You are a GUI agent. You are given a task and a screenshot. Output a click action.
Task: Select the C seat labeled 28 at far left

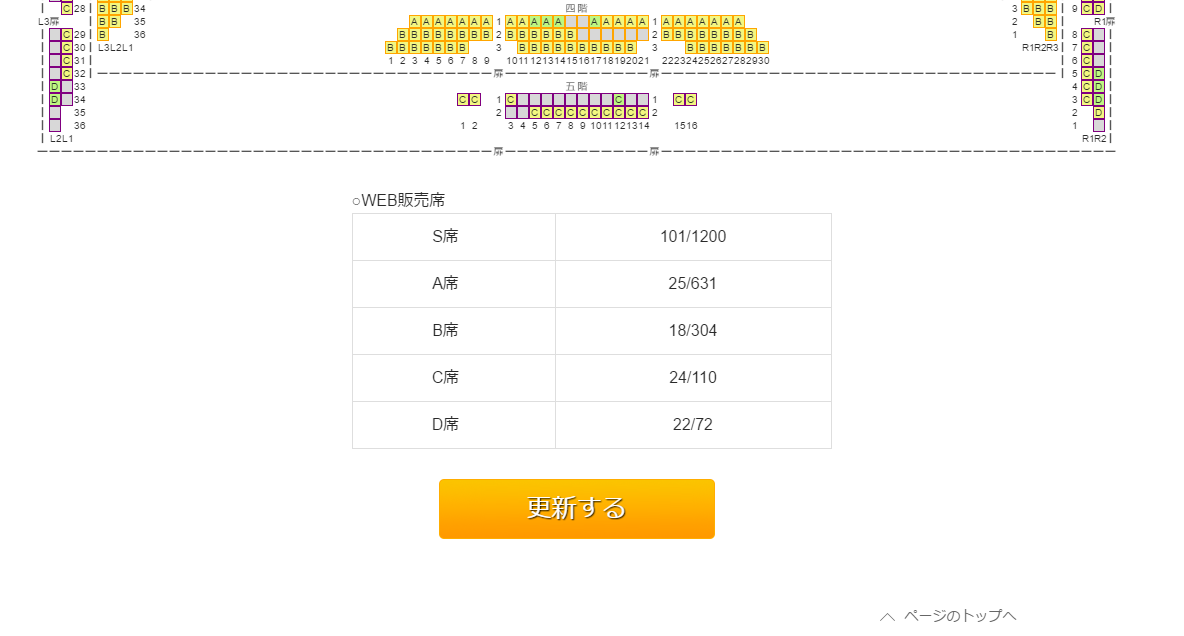tap(67, 9)
